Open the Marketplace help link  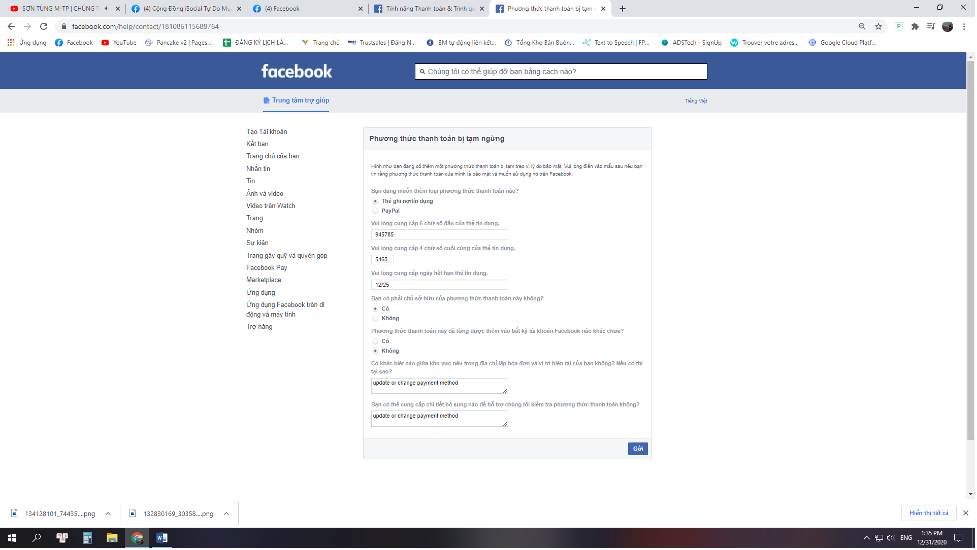(x=264, y=280)
